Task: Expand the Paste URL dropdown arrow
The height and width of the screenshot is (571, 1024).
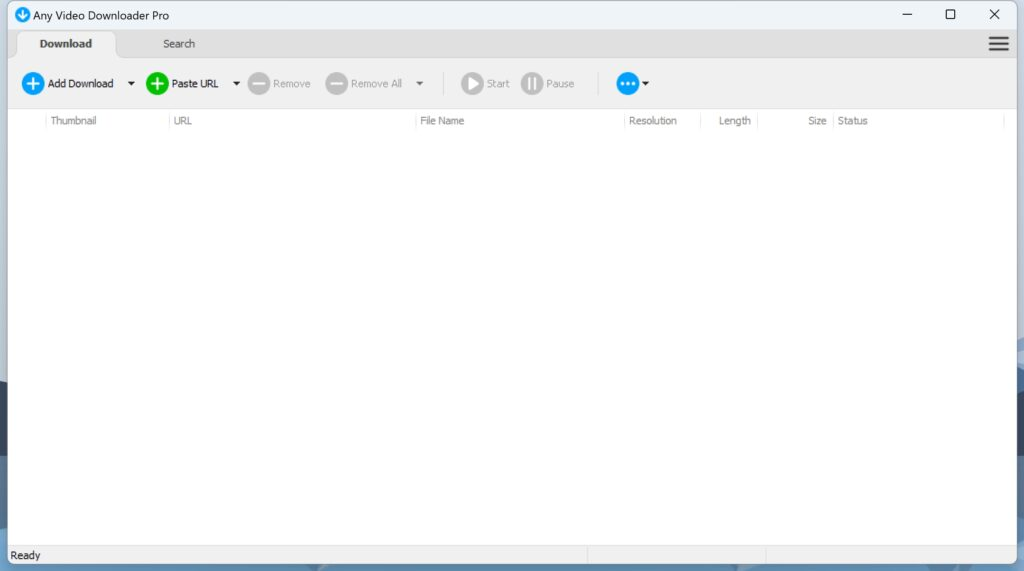Action: coord(237,84)
